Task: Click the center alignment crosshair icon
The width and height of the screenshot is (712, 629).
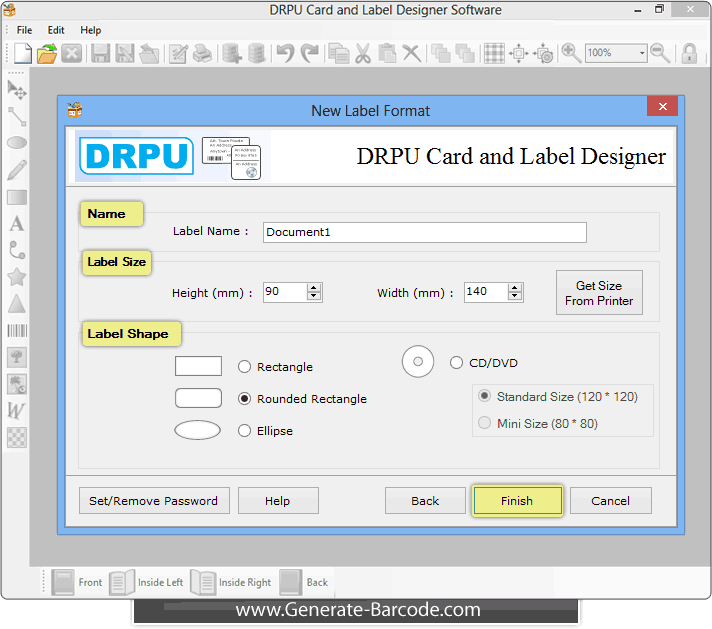Action: pyautogui.click(x=519, y=53)
